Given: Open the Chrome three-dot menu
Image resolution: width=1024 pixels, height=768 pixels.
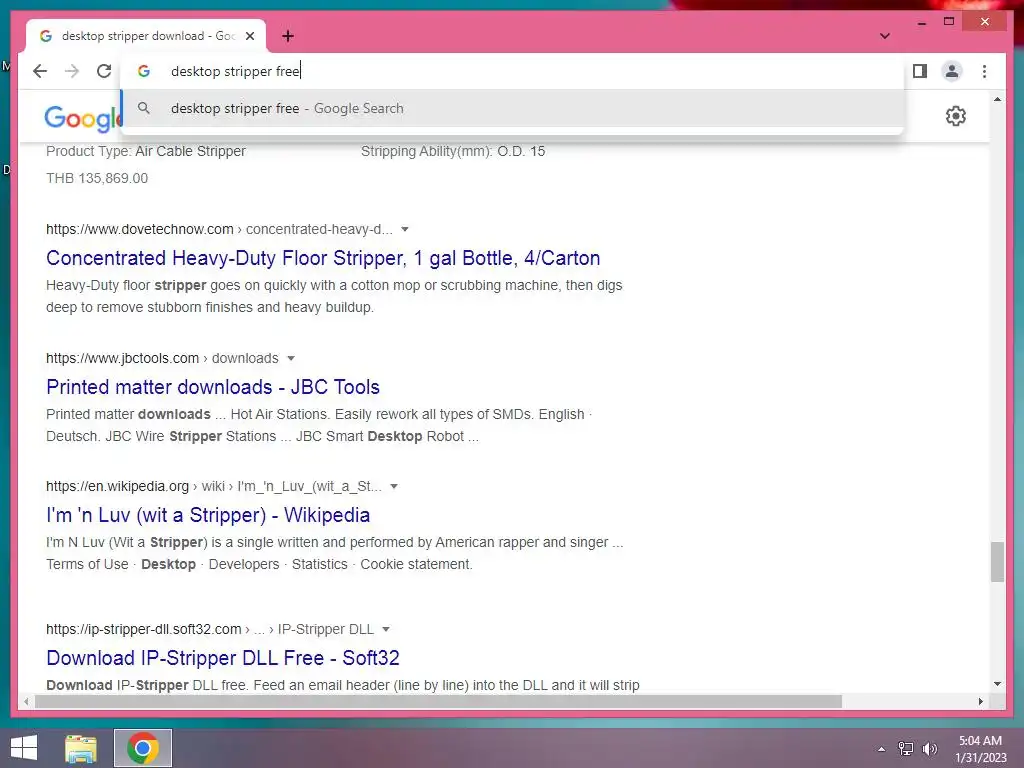Looking at the screenshot, I should click(x=984, y=71).
